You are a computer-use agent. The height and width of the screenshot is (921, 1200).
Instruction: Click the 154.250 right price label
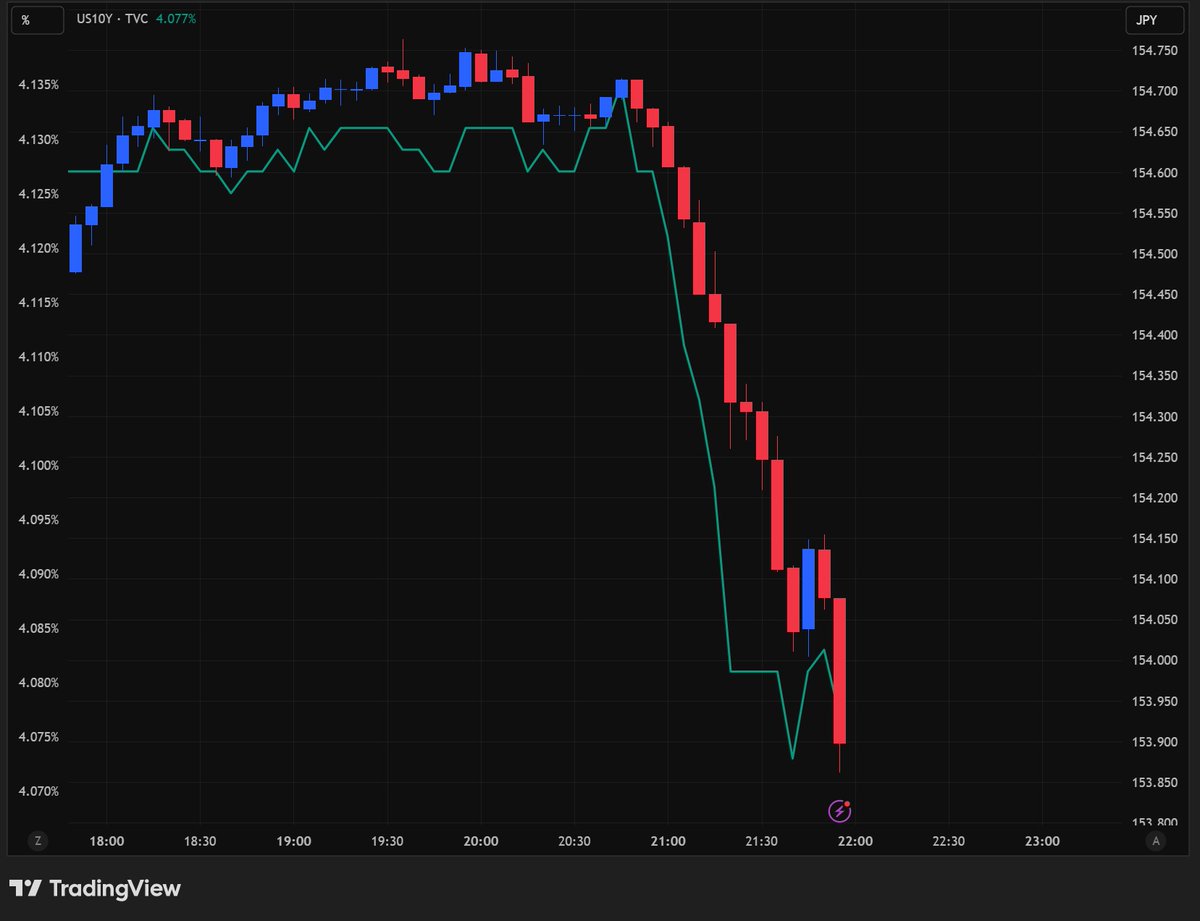point(1154,457)
